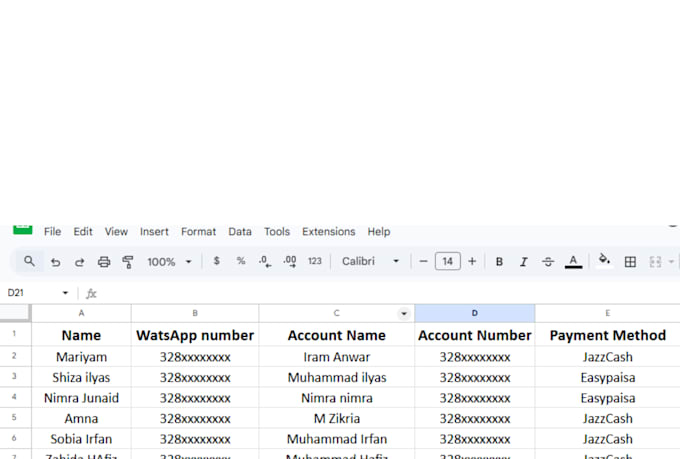The width and height of the screenshot is (680, 459).
Task: Open the zoom 100% dropdown
Action: (169, 262)
